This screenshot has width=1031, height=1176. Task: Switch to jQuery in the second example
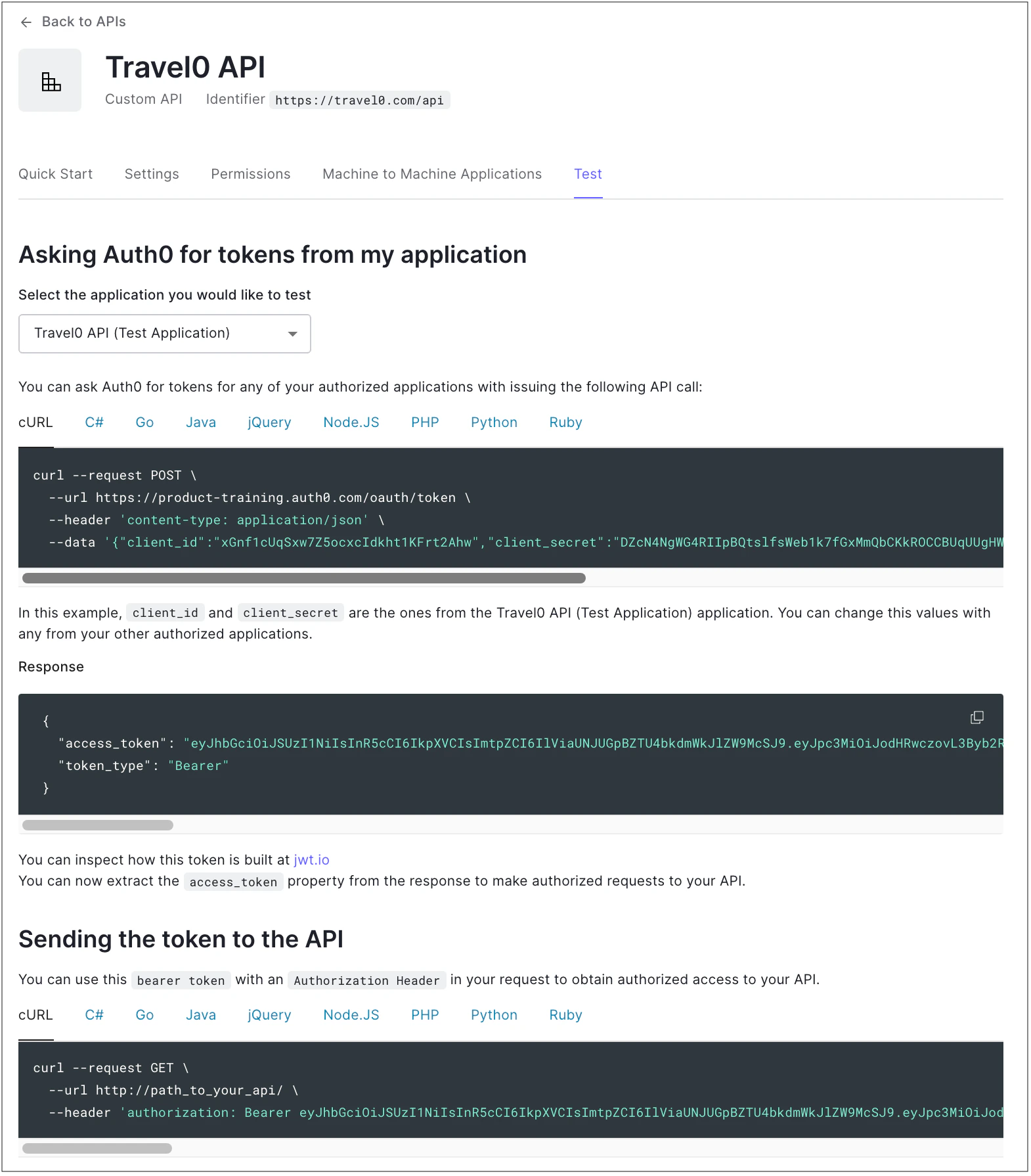pyautogui.click(x=269, y=1014)
